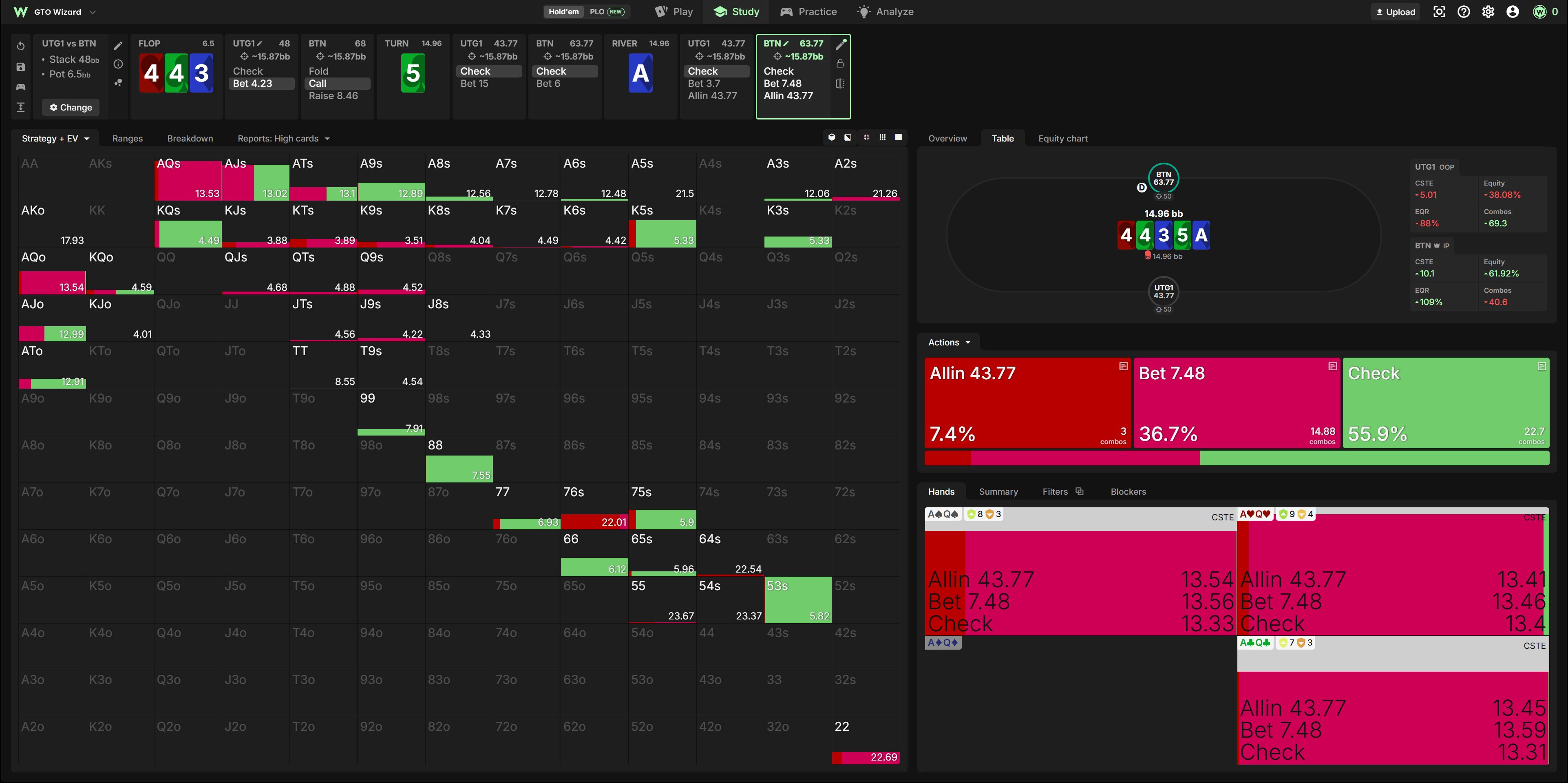Toggle the compact arrows-inward grid view
This screenshot has width=1568, height=783.
[x=866, y=137]
